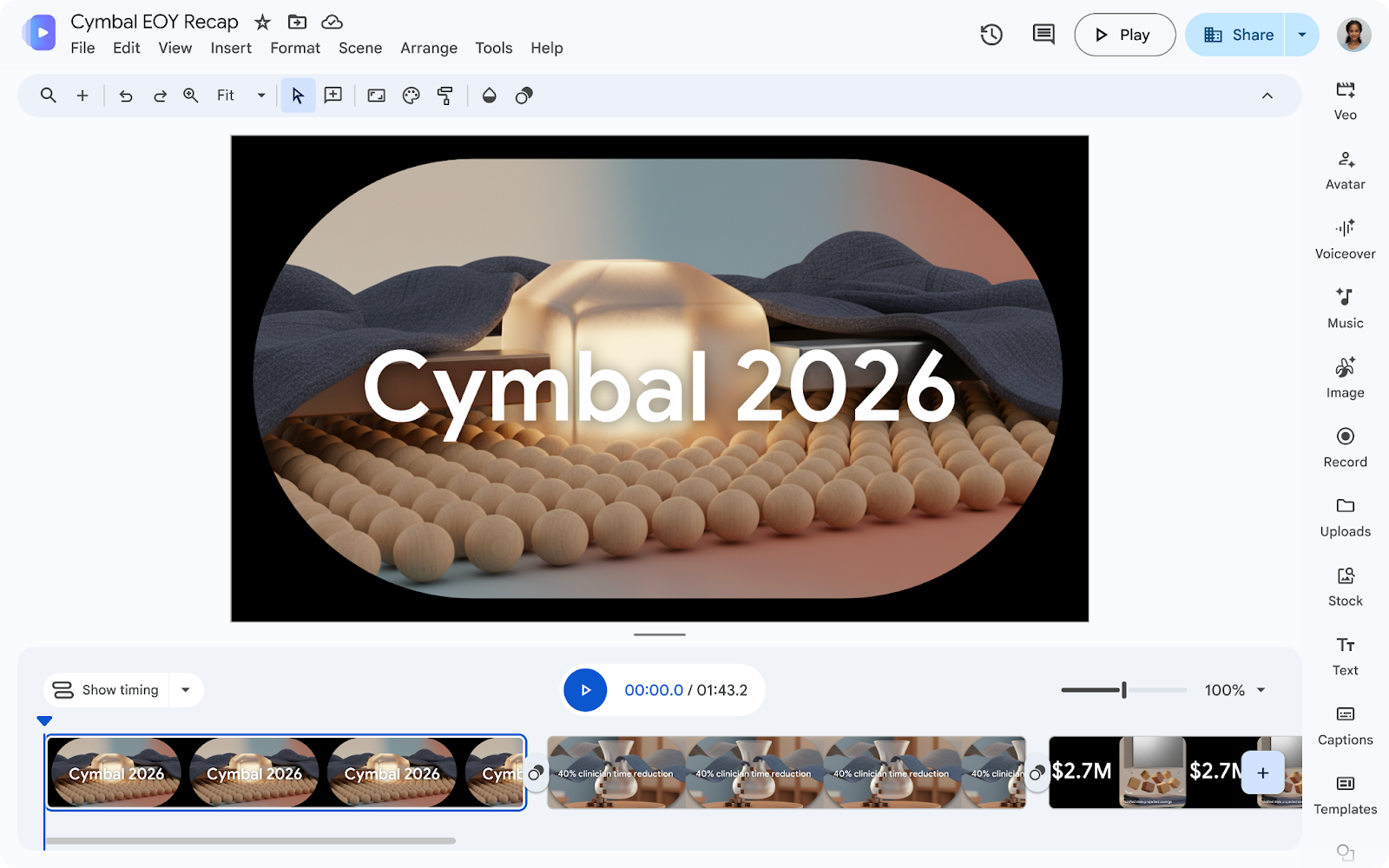Open the Fit zoom level dropdown
The height and width of the screenshot is (868, 1389).
pyautogui.click(x=241, y=95)
